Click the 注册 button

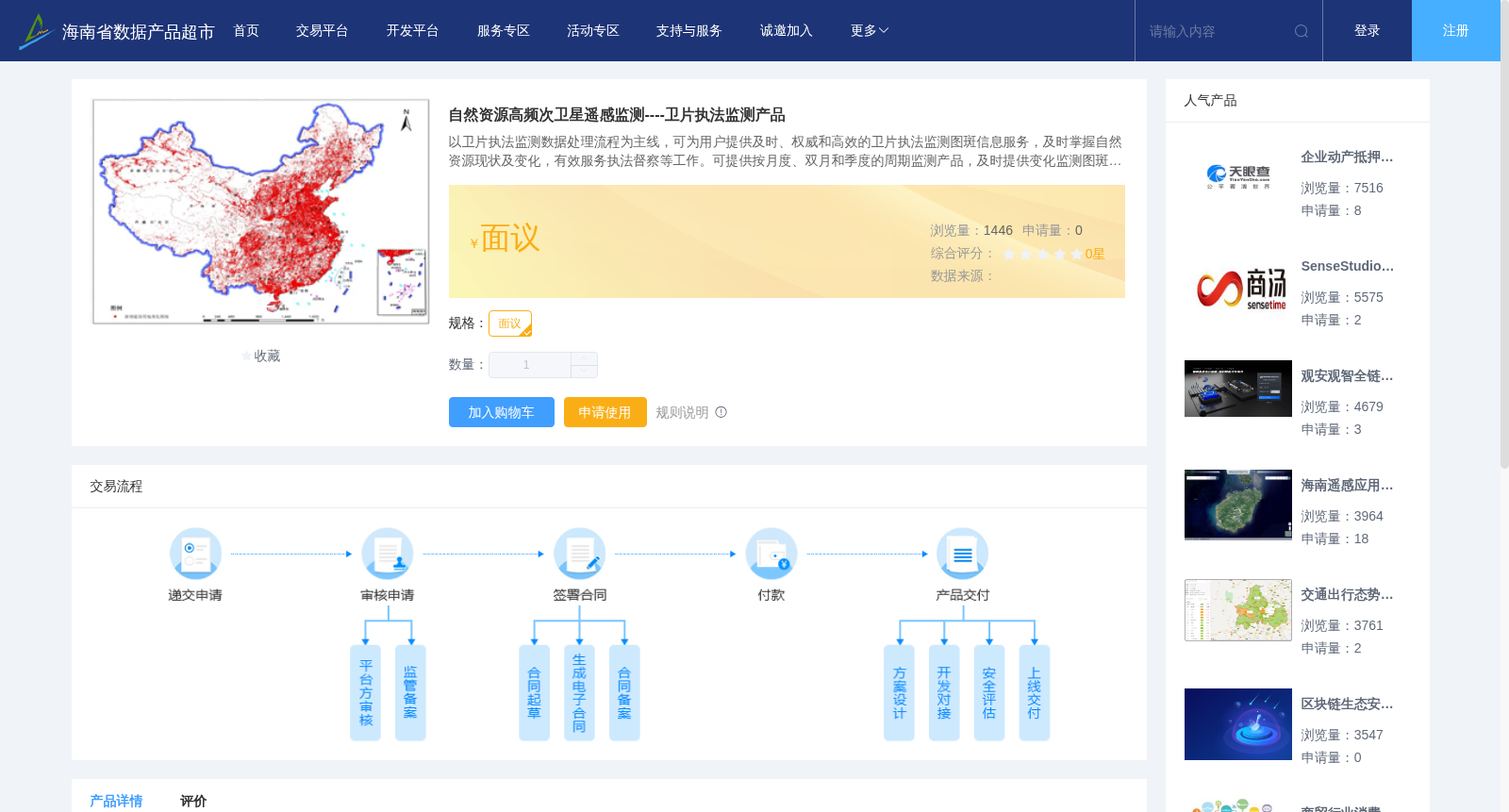(x=1456, y=31)
